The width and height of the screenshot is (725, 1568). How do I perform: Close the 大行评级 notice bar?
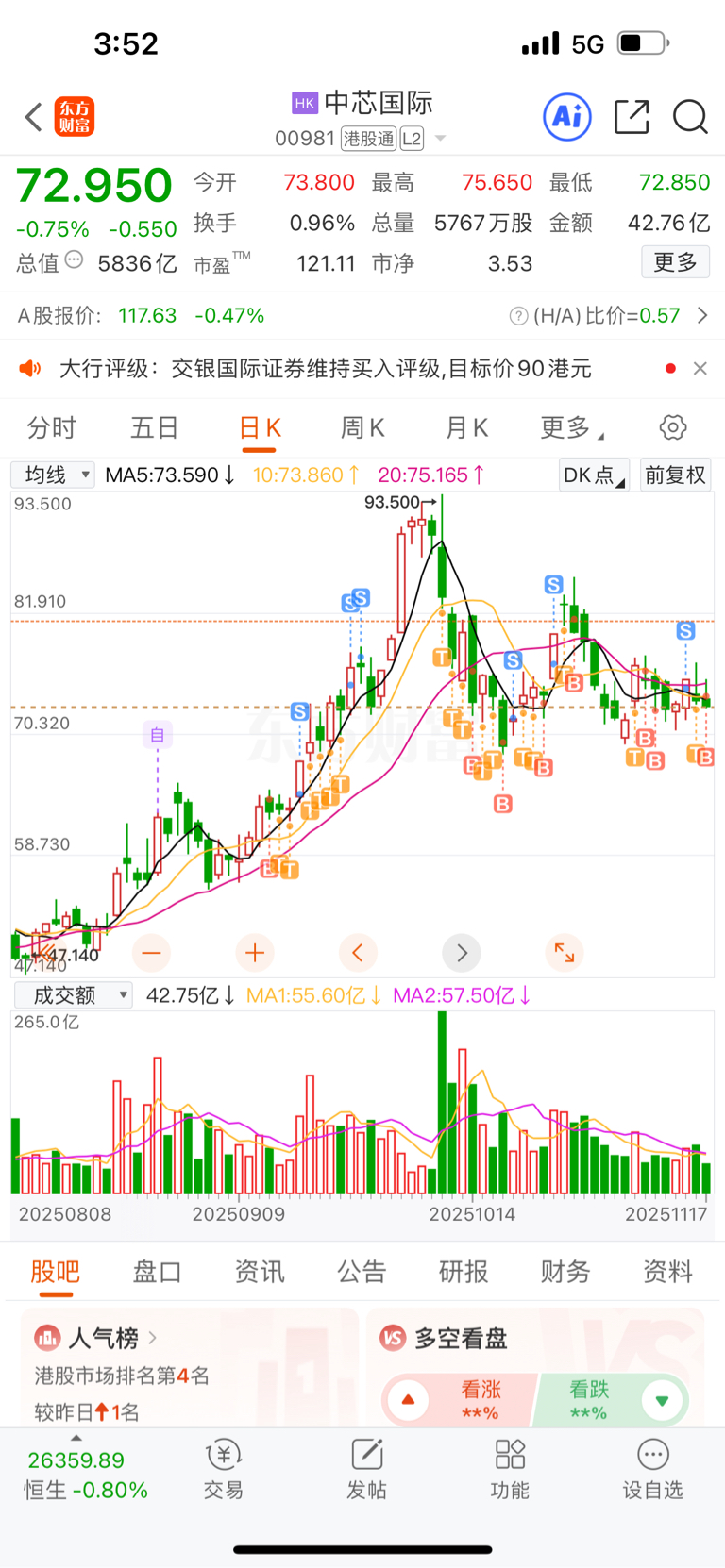700,368
